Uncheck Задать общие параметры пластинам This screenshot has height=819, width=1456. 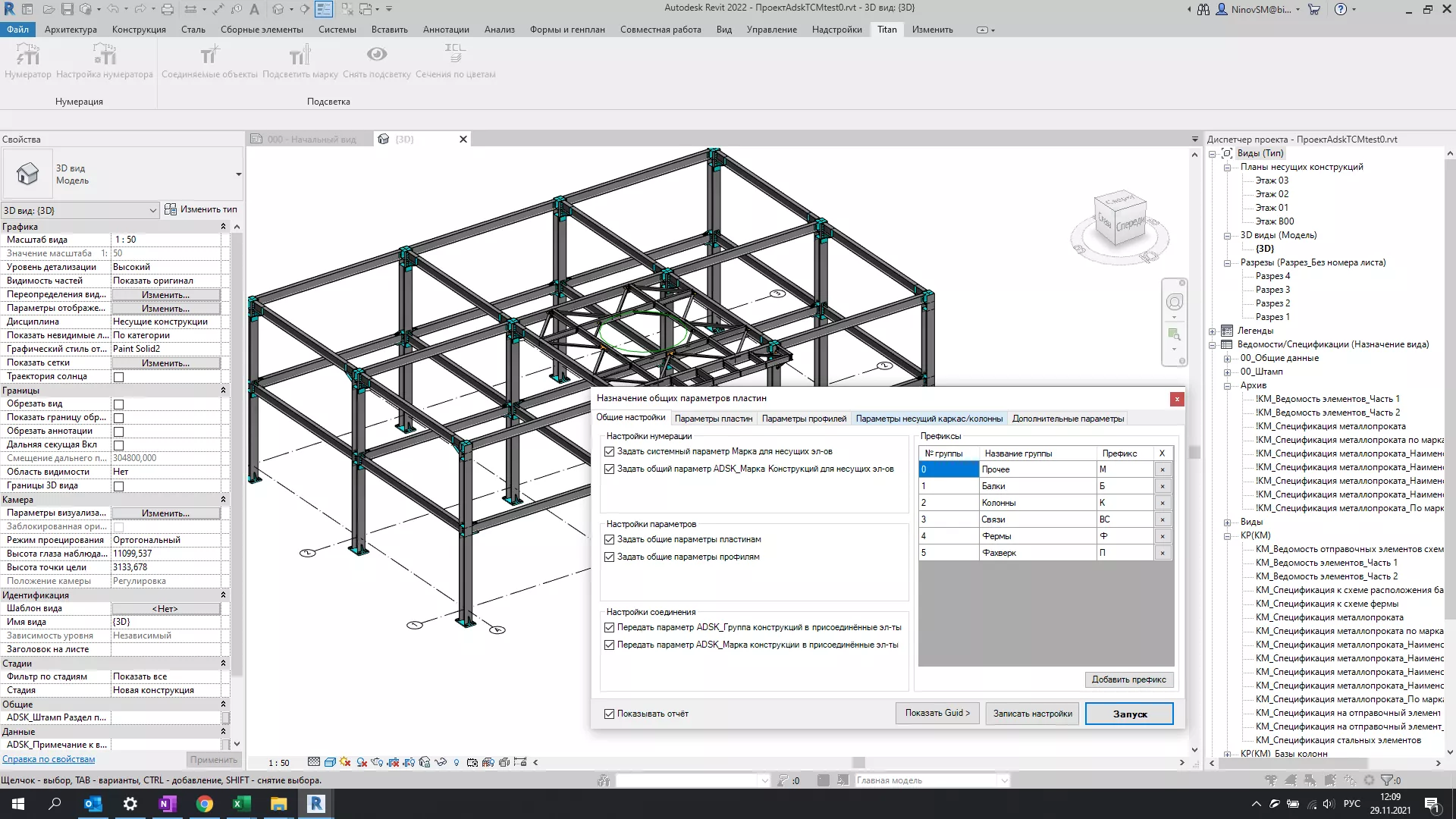click(x=610, y=538)
